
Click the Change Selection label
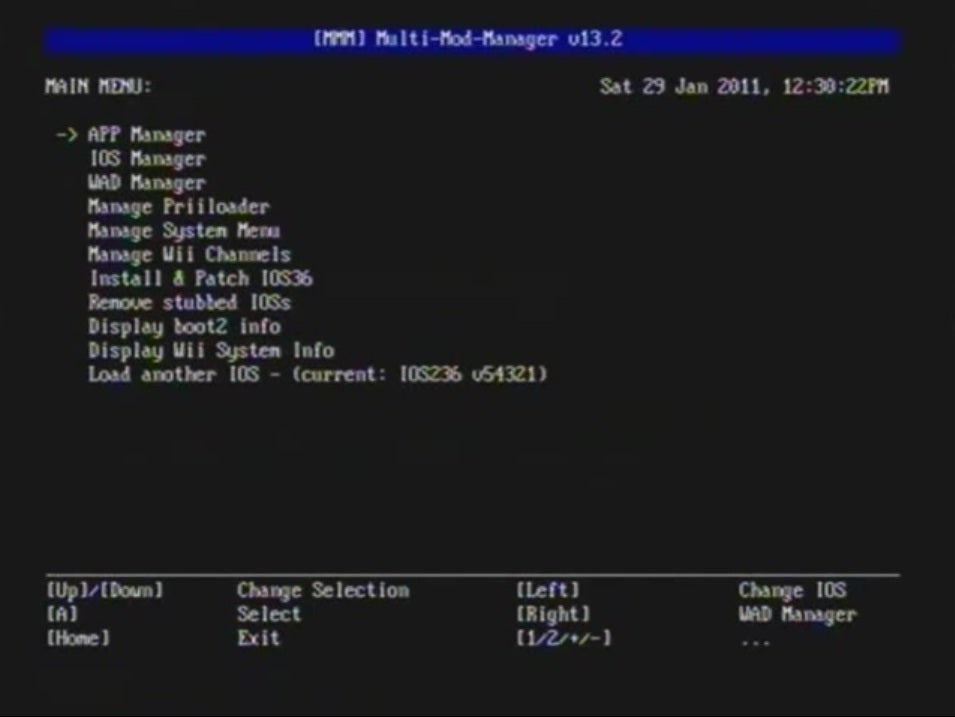click(x=323, y=590)
